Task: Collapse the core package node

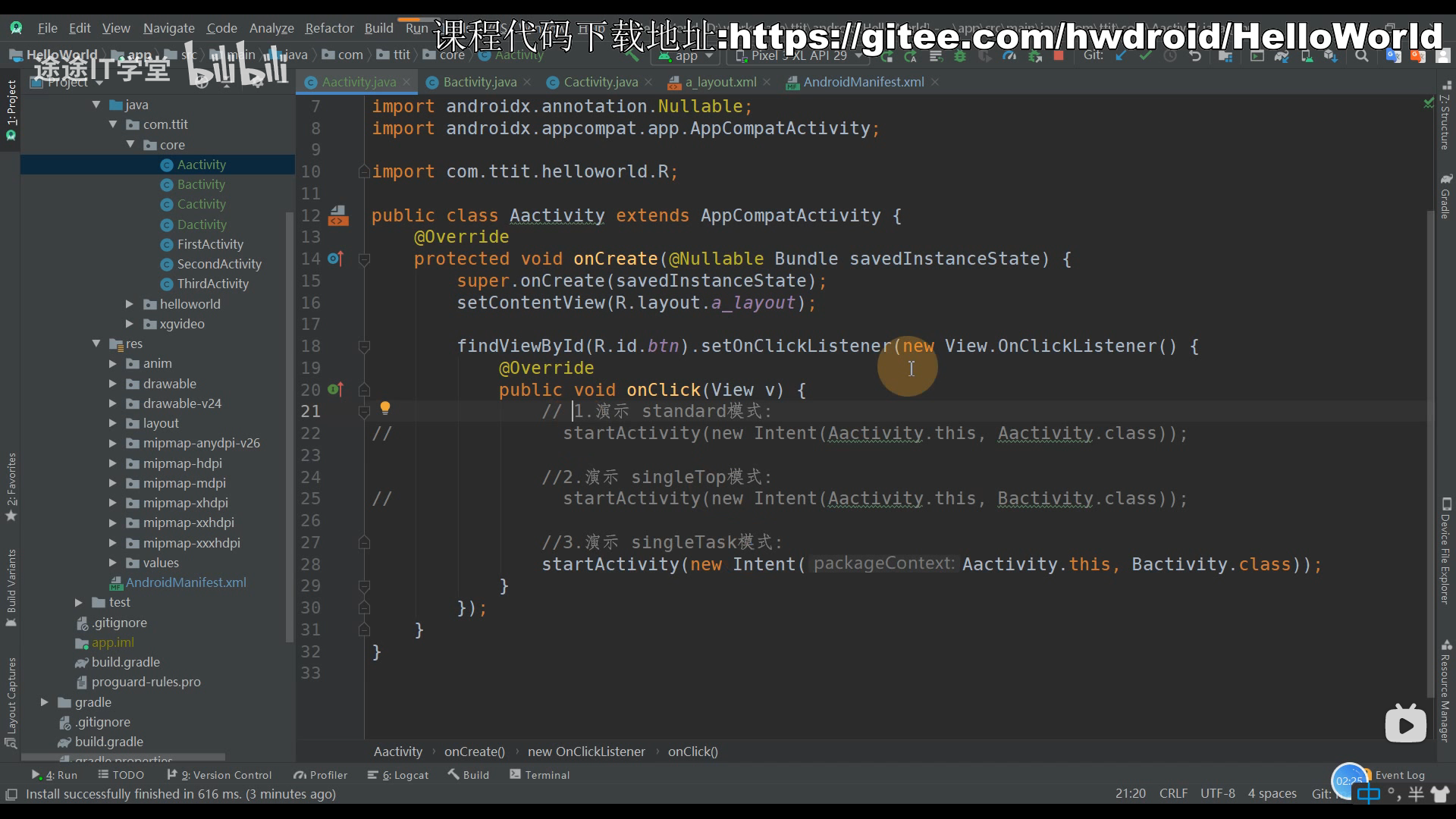Action: pyautogui.click(x=130, y=144)
